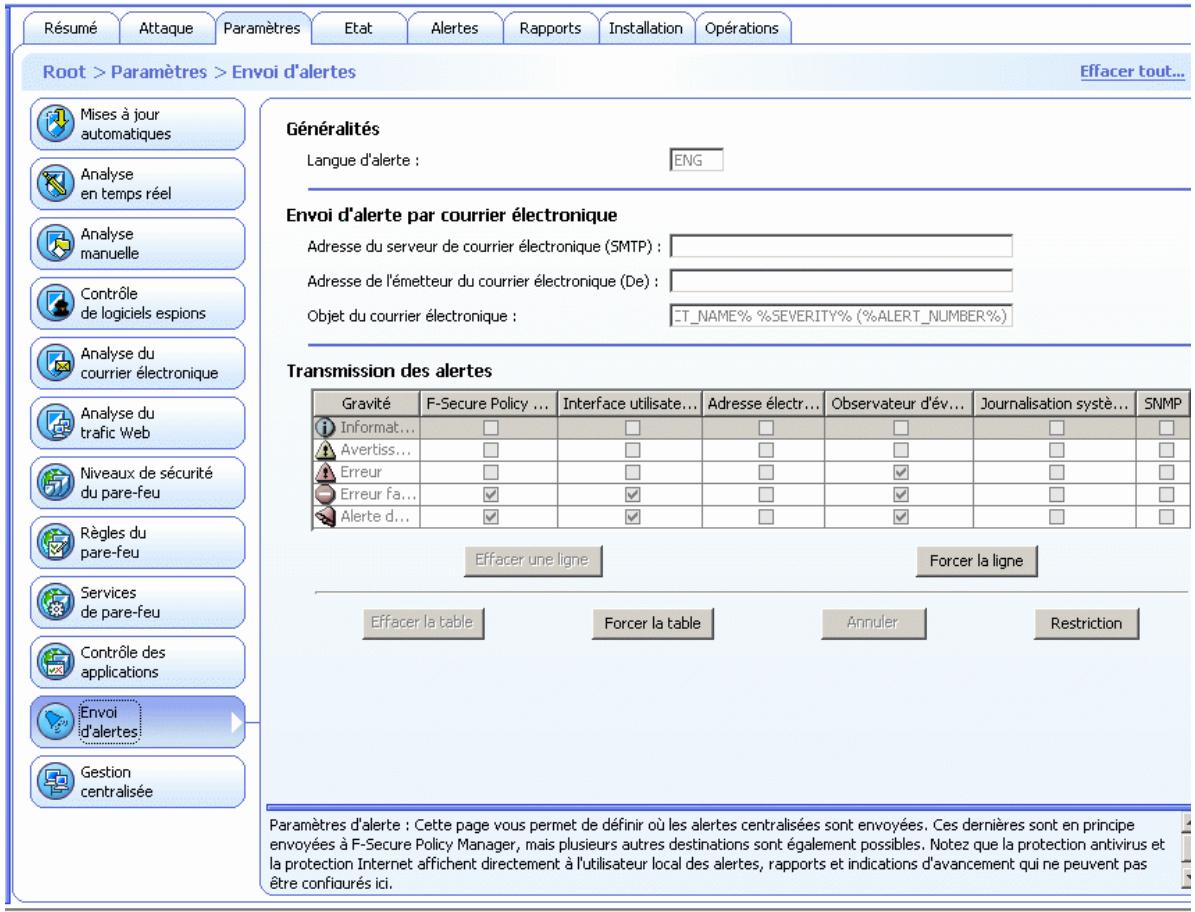This screenshot has height=912, width=1195.
Task: Click the Effacer une ligne button
Action: [532, 560]
